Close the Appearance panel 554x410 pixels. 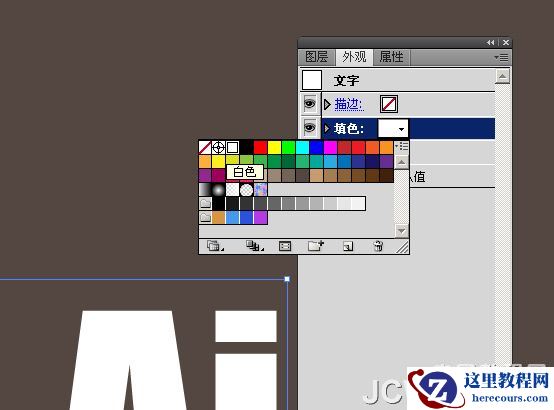click(506, 42)
